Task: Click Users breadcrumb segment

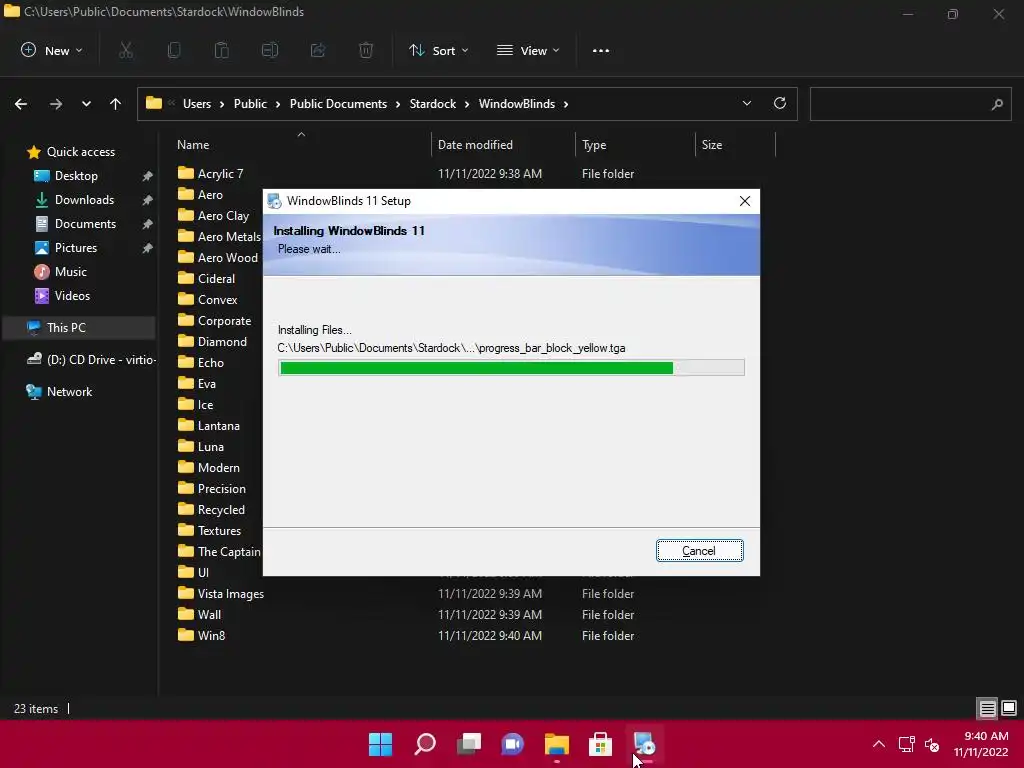Action: (197, 104)
